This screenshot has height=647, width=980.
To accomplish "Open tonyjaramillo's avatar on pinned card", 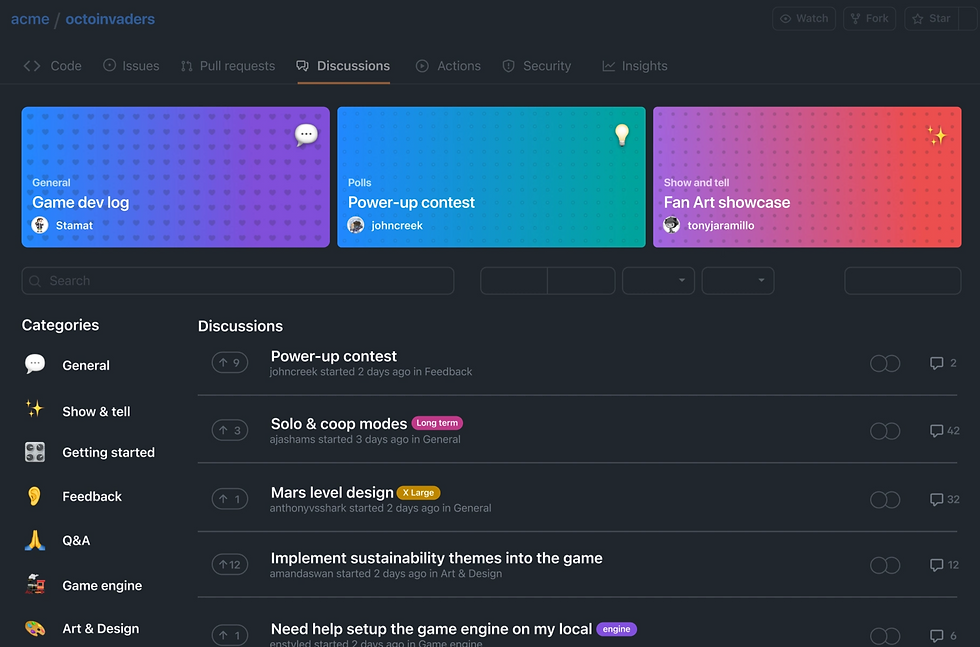I will (x=671, y=225).
